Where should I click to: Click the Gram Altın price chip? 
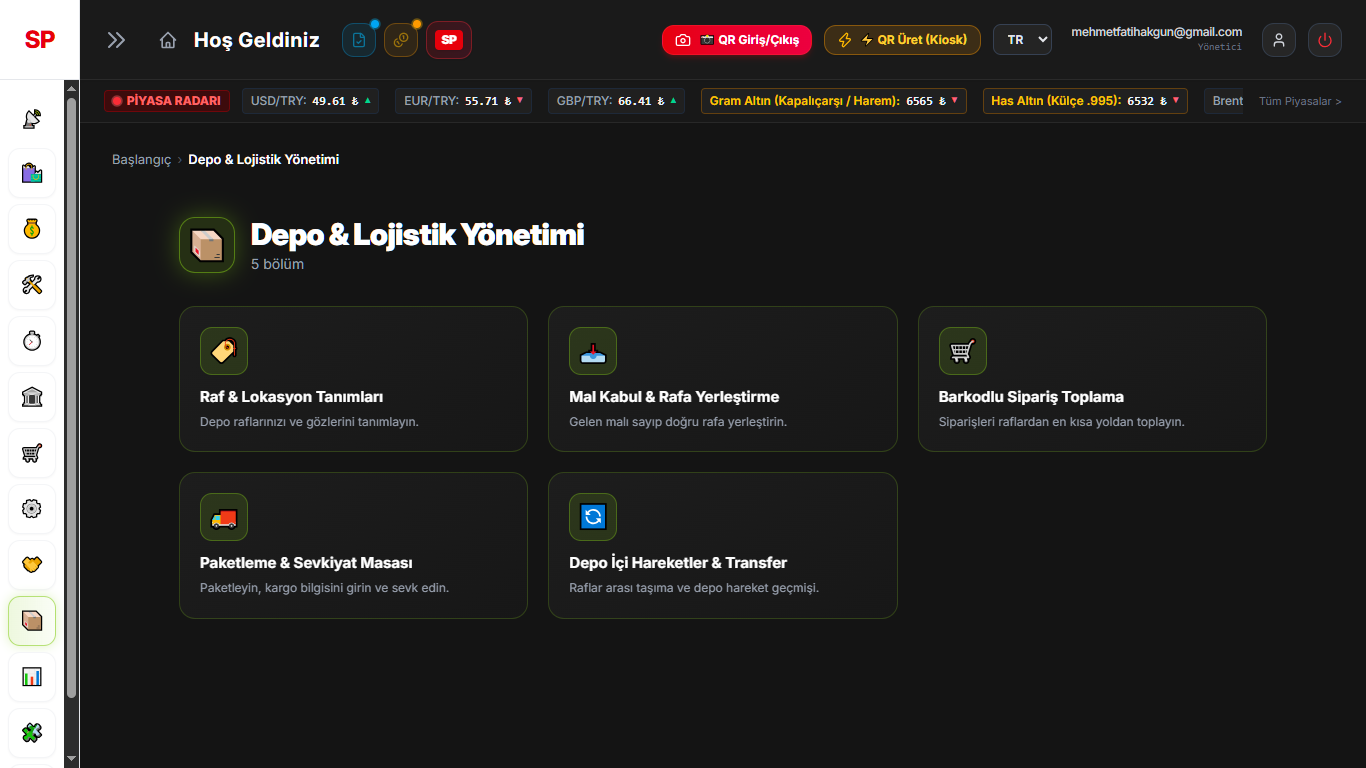coord(834,101)
